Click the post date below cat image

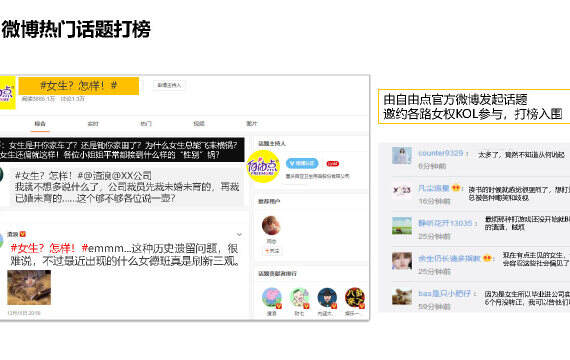[x=24, y=313]
